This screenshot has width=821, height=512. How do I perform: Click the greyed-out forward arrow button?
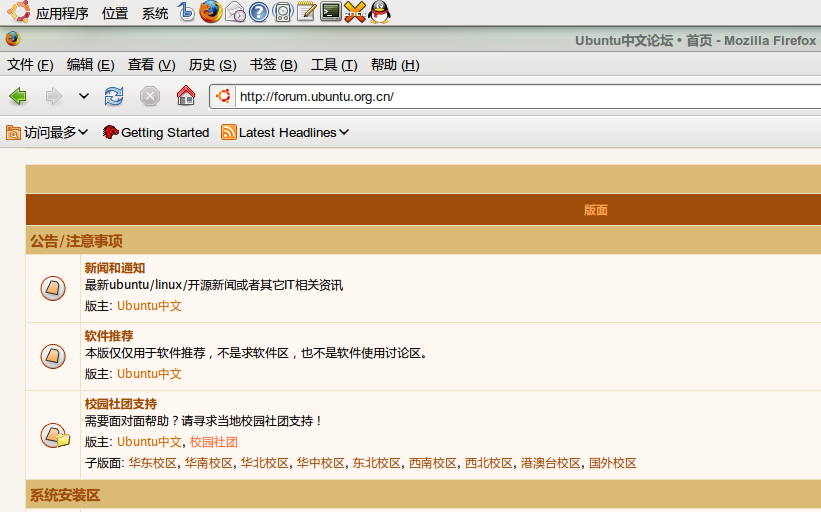(x=53, y=96)
